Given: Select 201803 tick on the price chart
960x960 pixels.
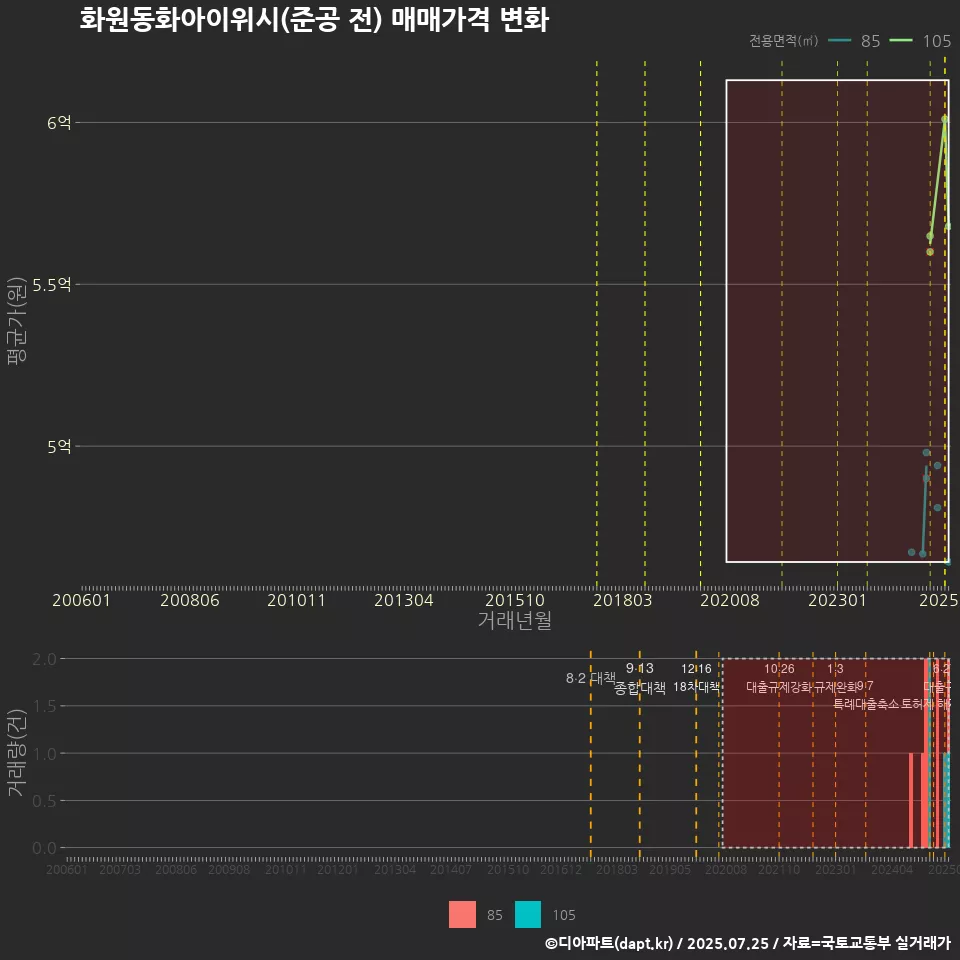Looking at the screenshot, I should coord(623,600).
